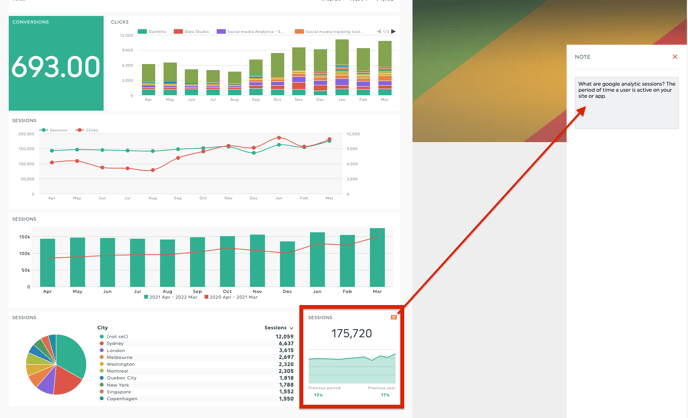Toggle Social media tracking tool legend entry
The width and height of the screenshot is (688, 418).
click(x=329, y=32)
